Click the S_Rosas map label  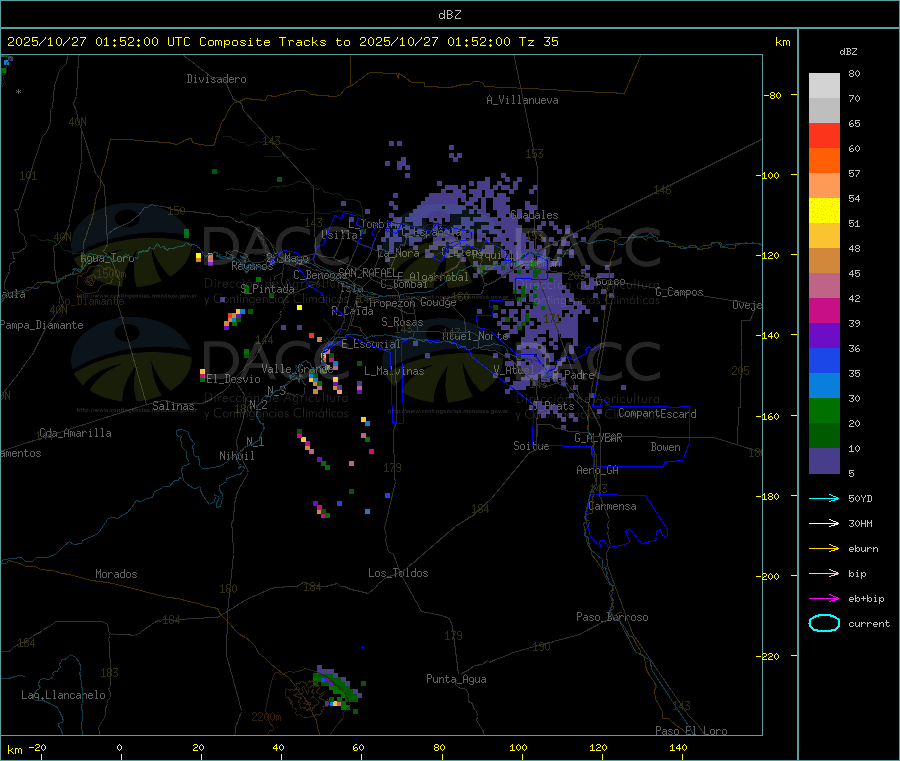[x=402, y=322]
